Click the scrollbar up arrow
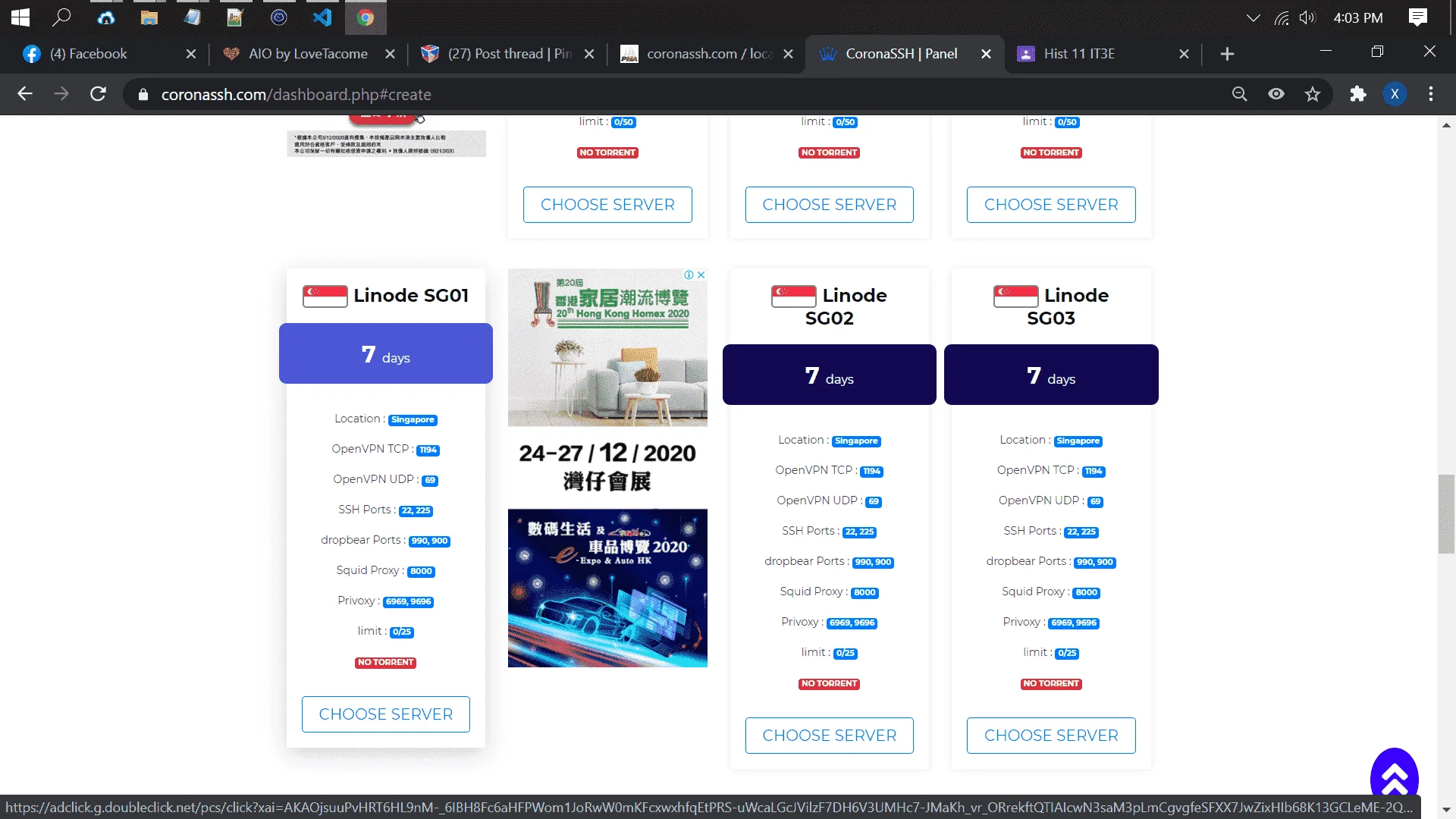 1446,125
